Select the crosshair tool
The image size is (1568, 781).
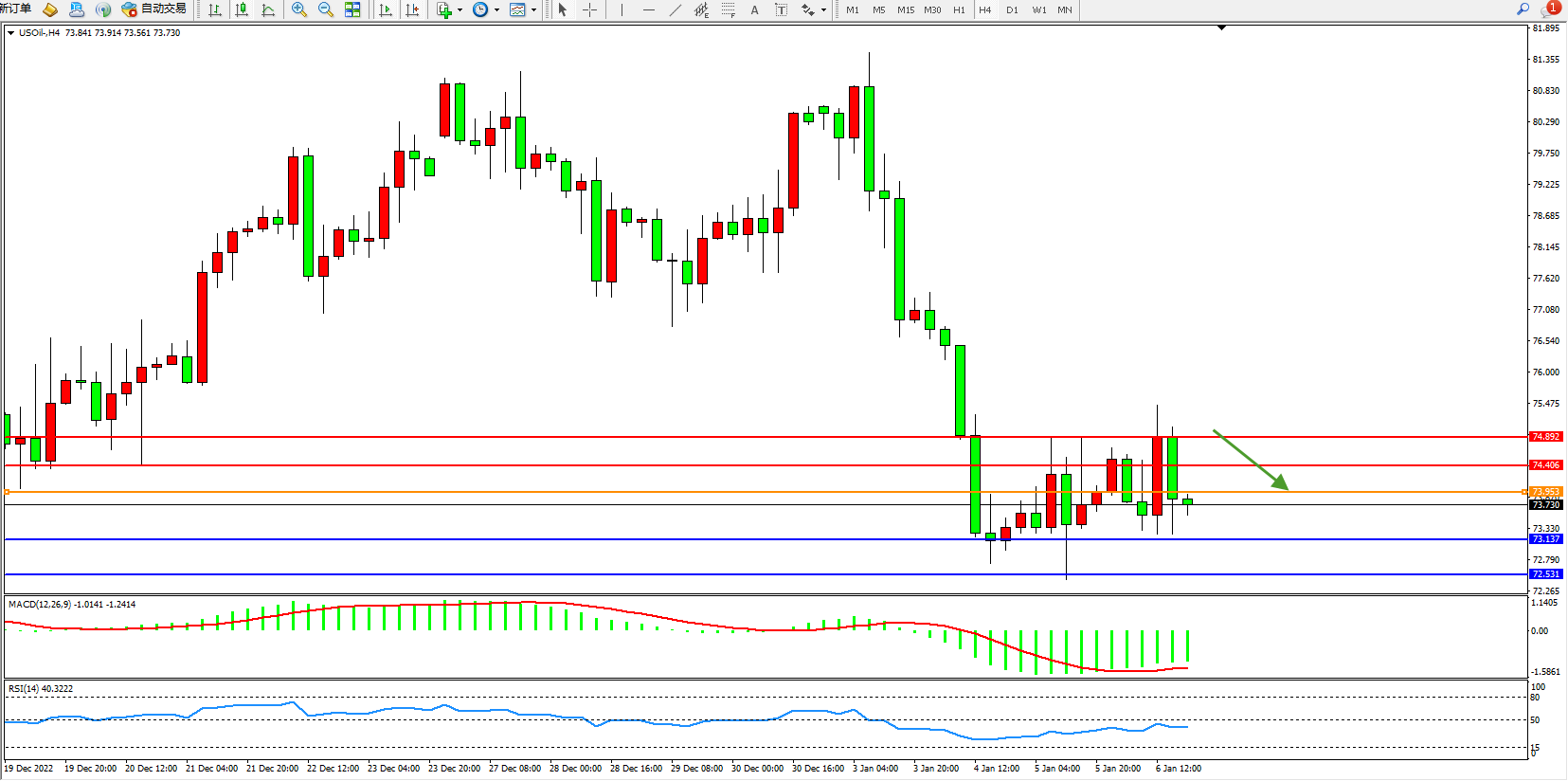point(589,9)
